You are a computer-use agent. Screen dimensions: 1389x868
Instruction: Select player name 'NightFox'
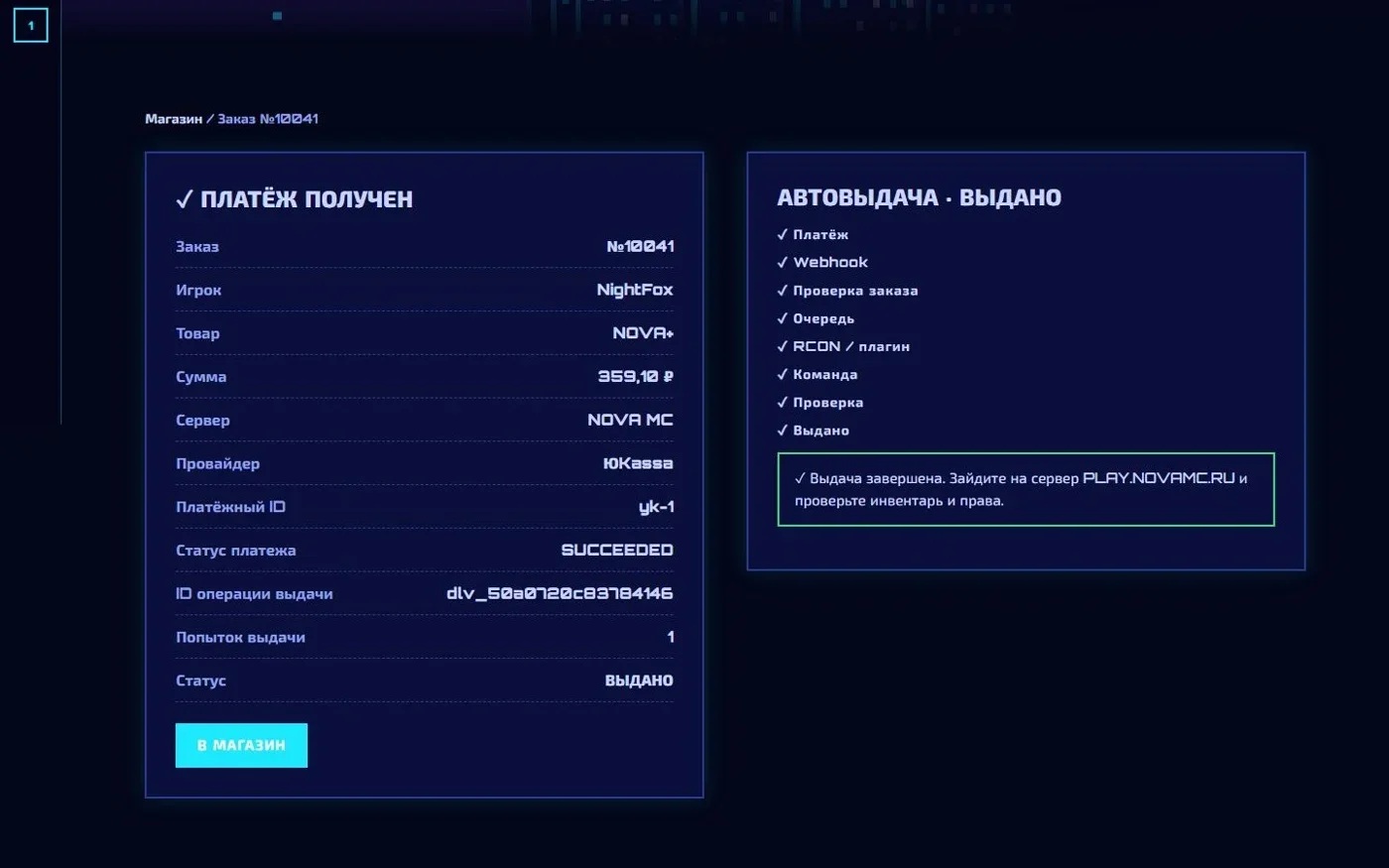635,290
